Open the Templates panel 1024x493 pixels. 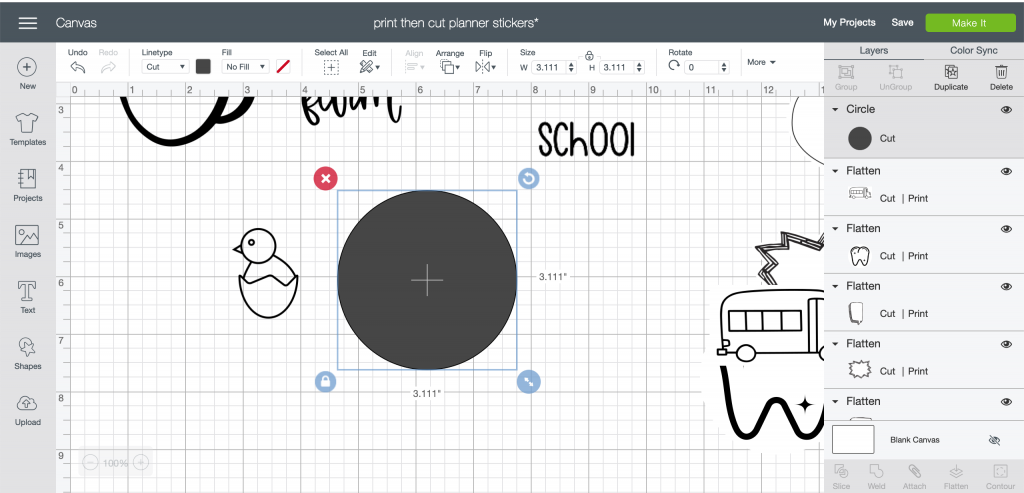coord(27,129)
